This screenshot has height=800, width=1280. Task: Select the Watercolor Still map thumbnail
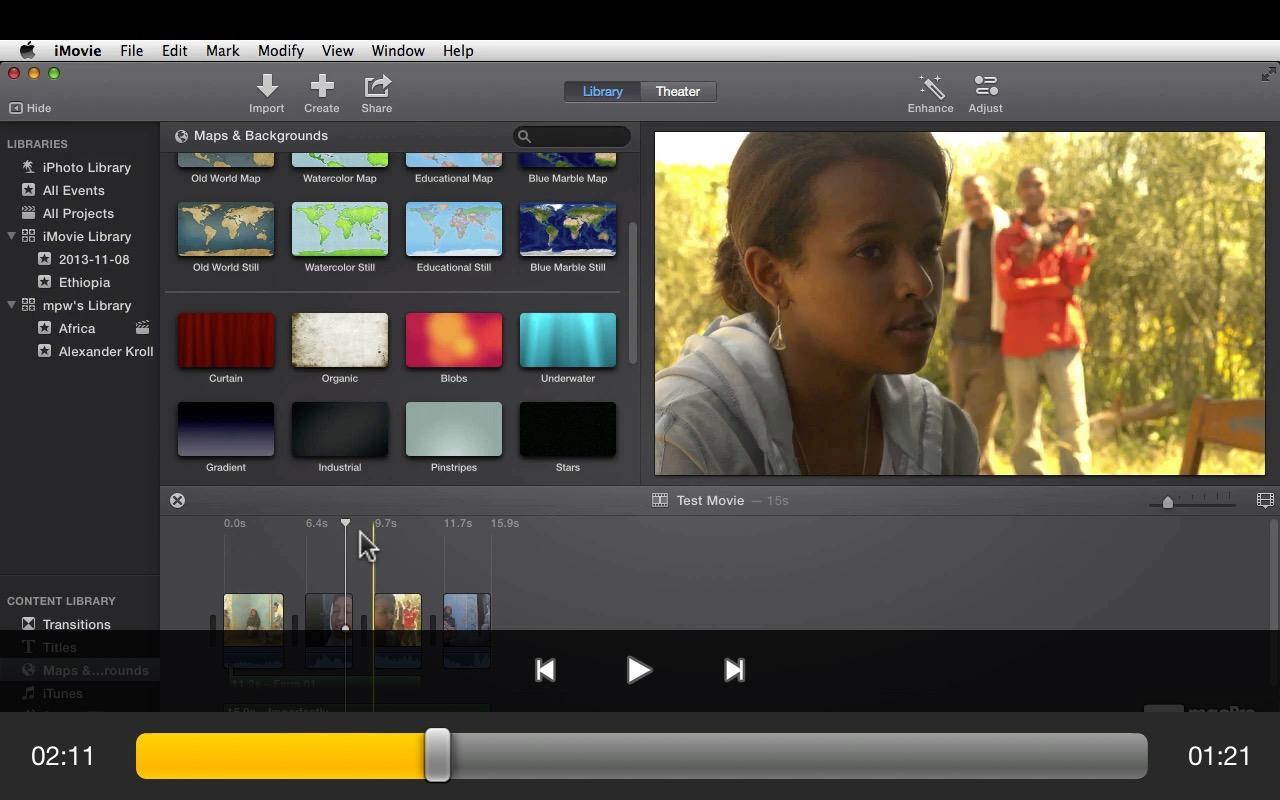click(x=340, y=229)
